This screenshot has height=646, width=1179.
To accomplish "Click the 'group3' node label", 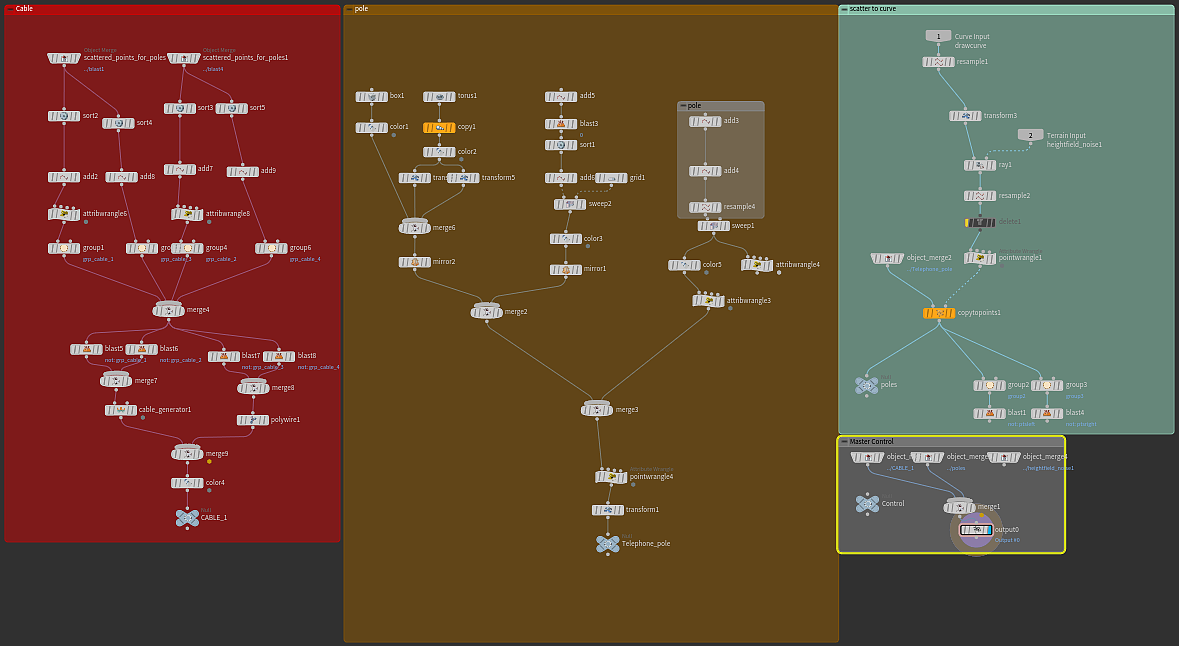I will (1076, 385).
